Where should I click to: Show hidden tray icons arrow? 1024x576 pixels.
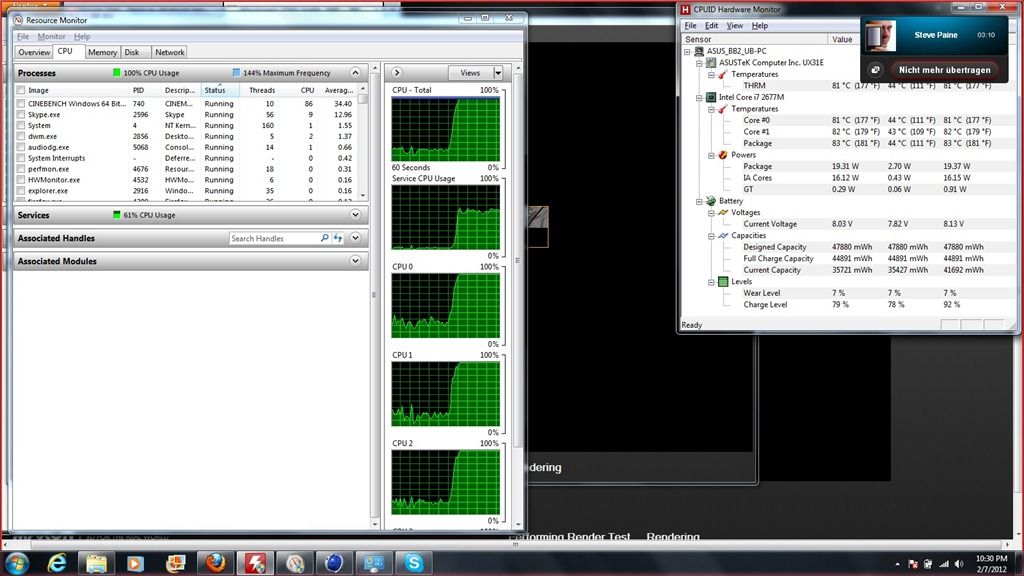point(897,564)
